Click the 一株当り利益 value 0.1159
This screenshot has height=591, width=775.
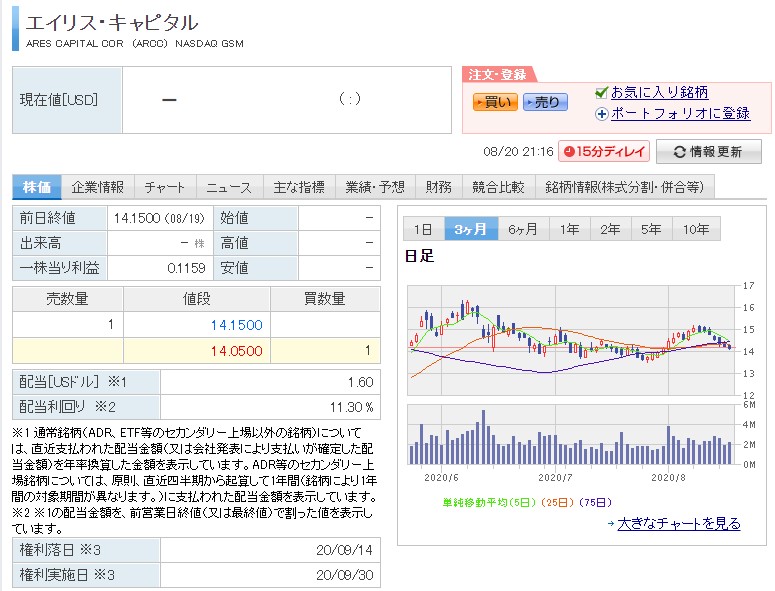click(186, 268)
